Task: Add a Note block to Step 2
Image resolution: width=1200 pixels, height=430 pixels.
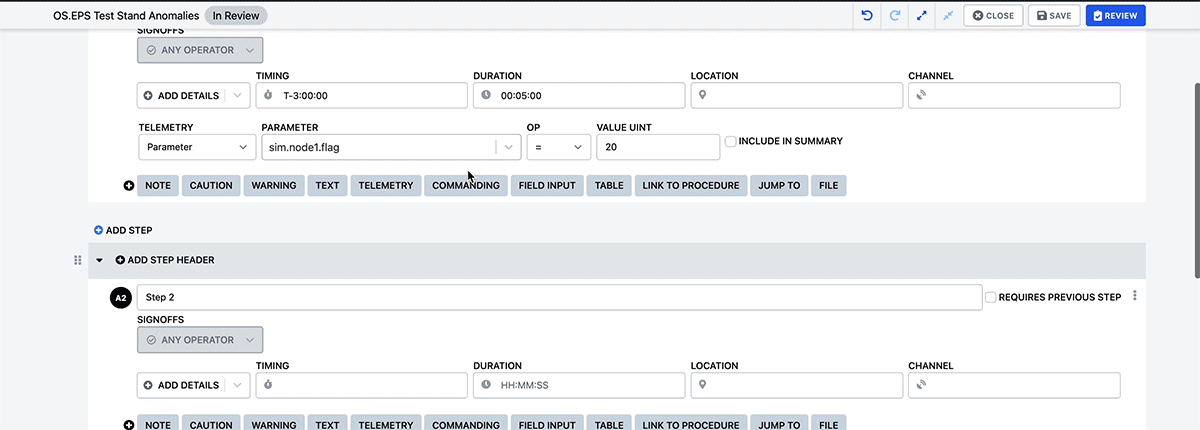Action: pos(157,423)
